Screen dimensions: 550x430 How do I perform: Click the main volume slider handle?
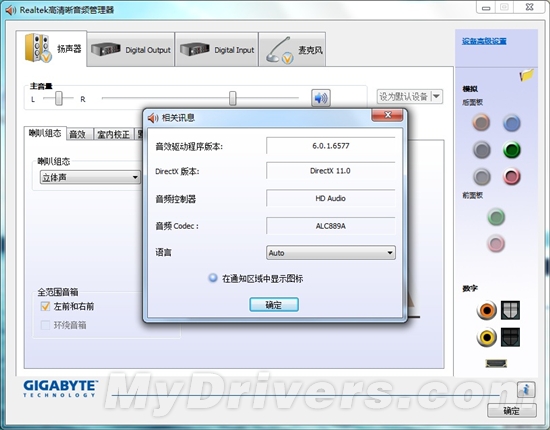(x=233, y=98)
